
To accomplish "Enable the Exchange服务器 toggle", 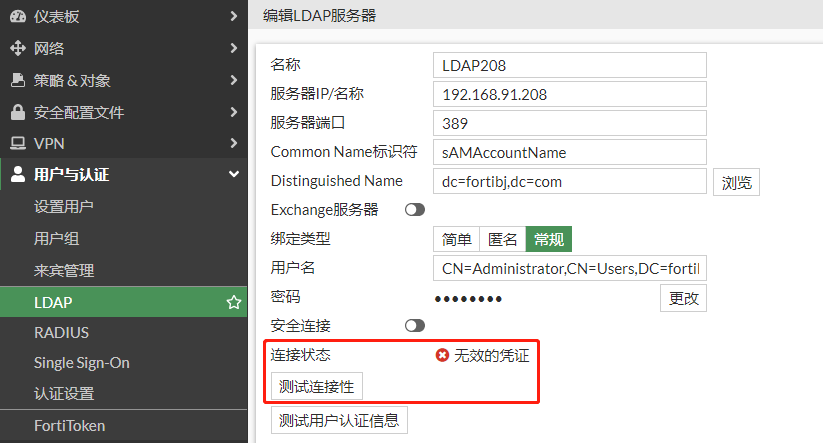I will [414, 210].
